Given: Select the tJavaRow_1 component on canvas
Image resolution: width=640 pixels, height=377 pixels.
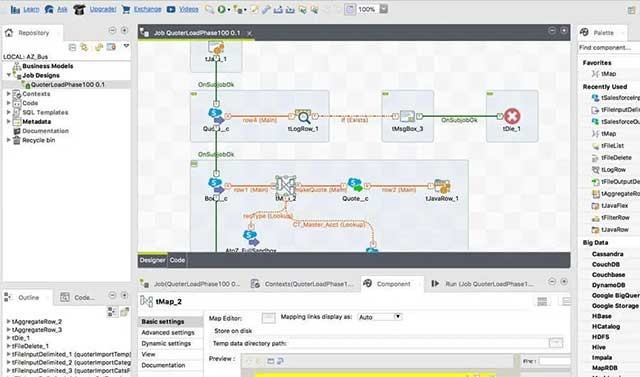Looking at the screenshot, I should coord(442,186).
